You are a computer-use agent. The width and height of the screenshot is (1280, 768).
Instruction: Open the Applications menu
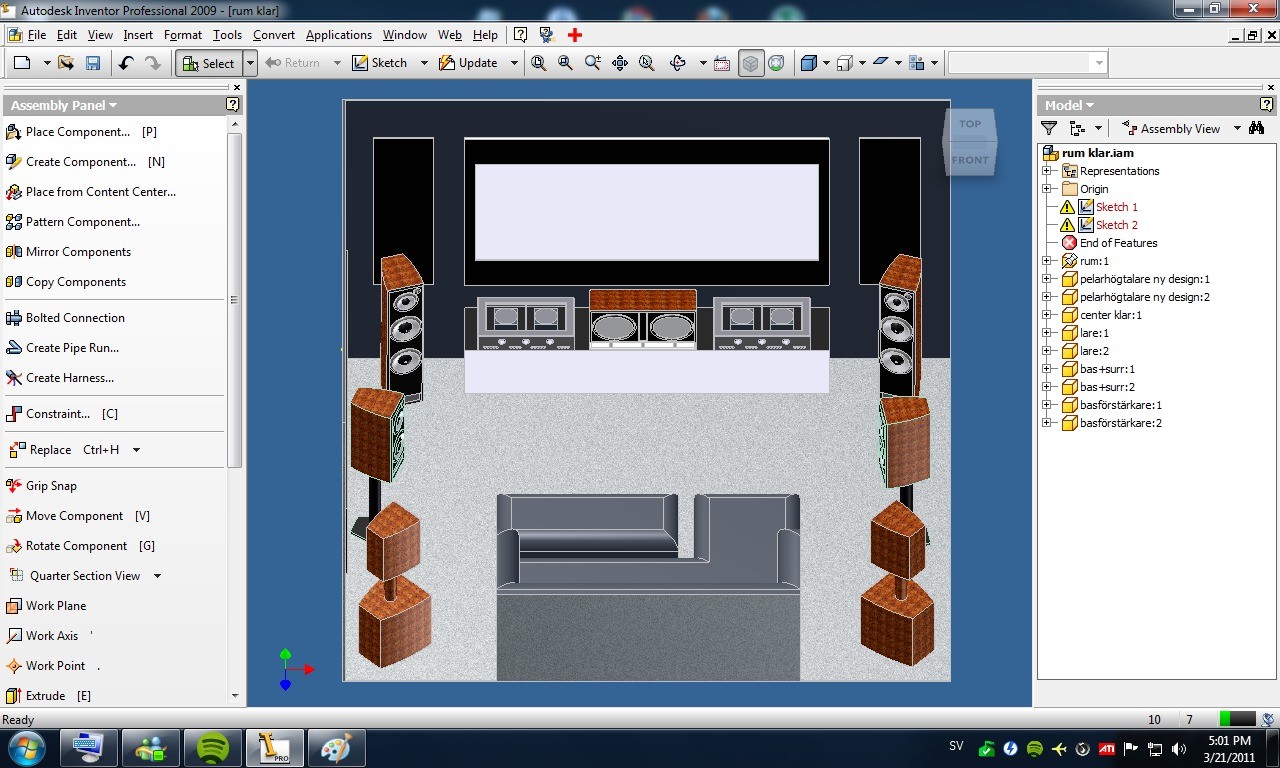[339, 35]
